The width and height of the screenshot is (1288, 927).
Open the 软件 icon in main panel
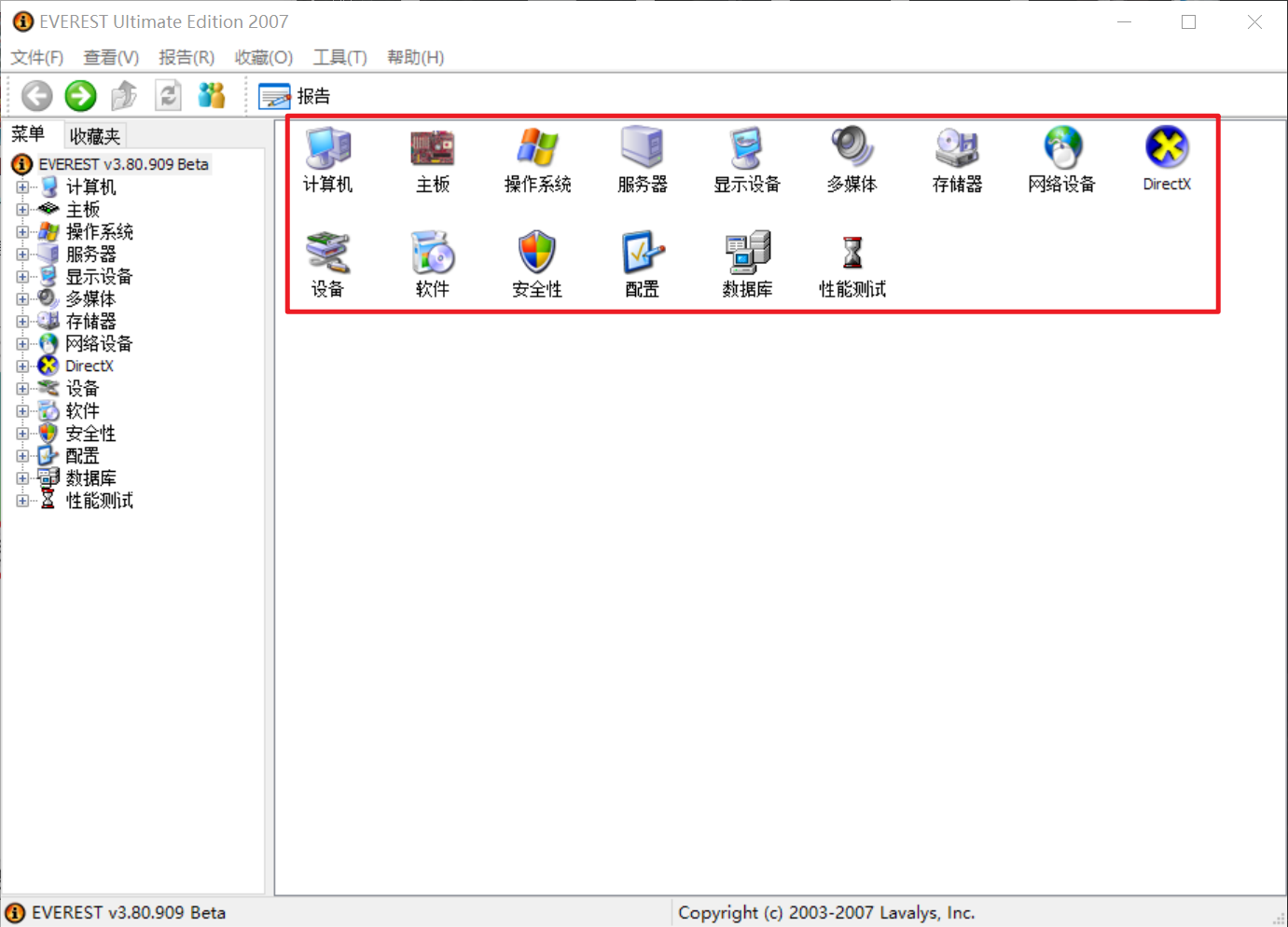[x=433, y=253]
